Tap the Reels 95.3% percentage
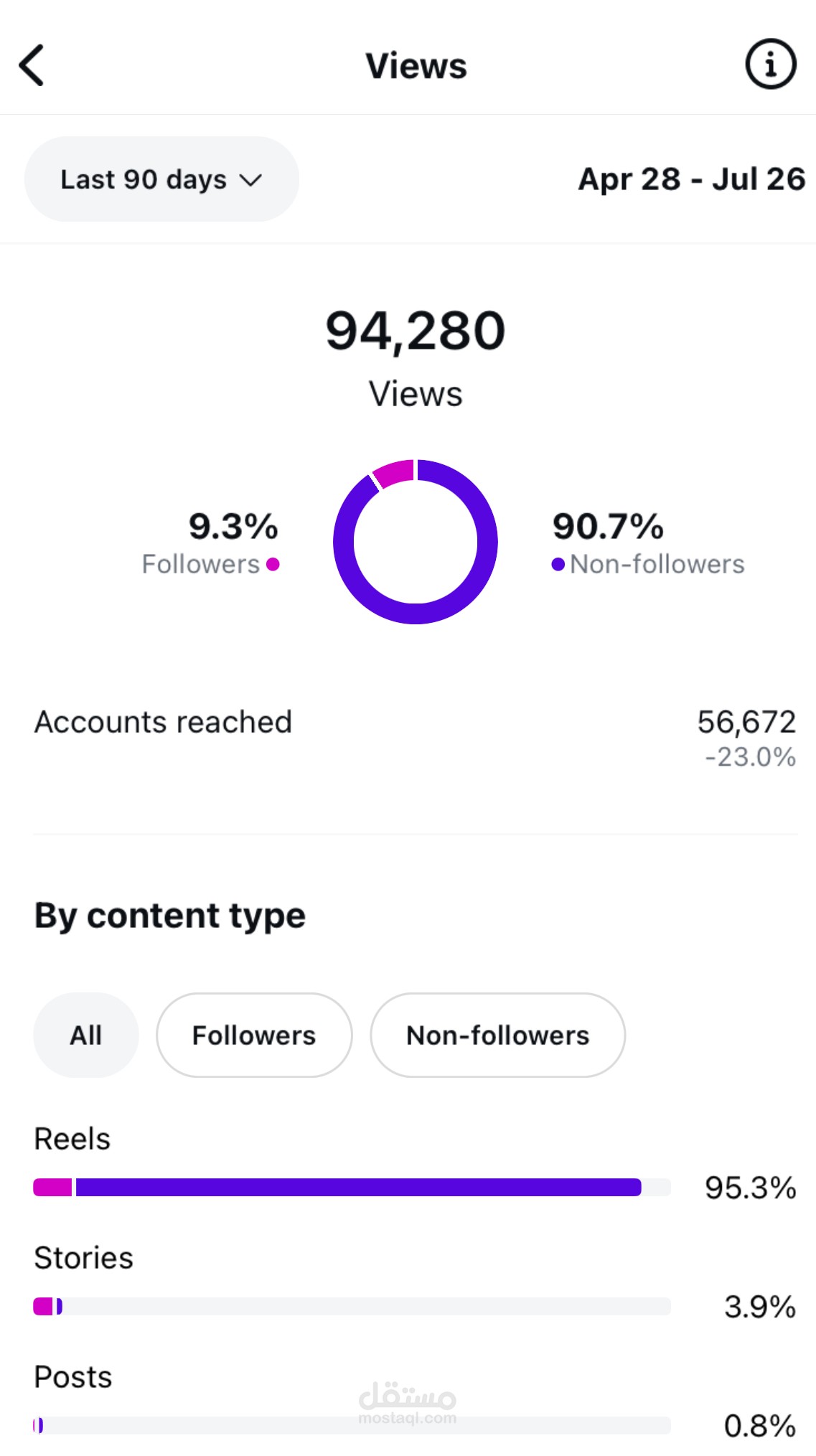The height and width of the screenshot is (1456, 816). [x=751, y=1188]
